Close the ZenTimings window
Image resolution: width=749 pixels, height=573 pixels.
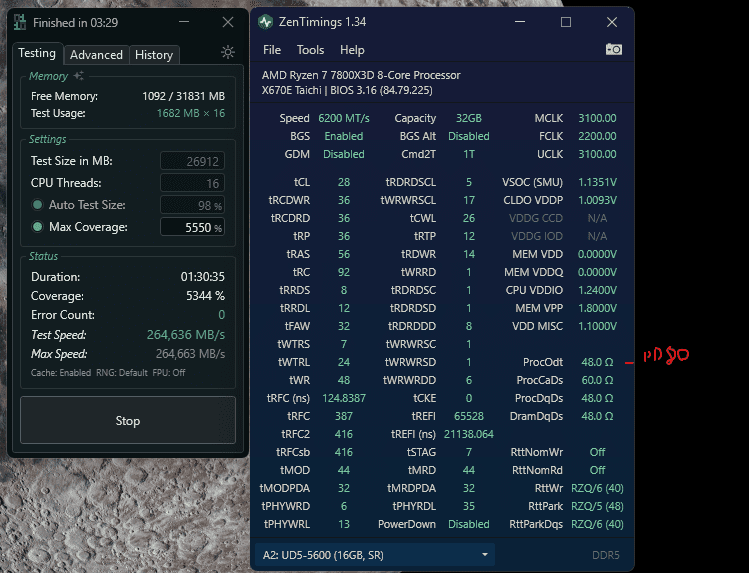tap(612, 22)
